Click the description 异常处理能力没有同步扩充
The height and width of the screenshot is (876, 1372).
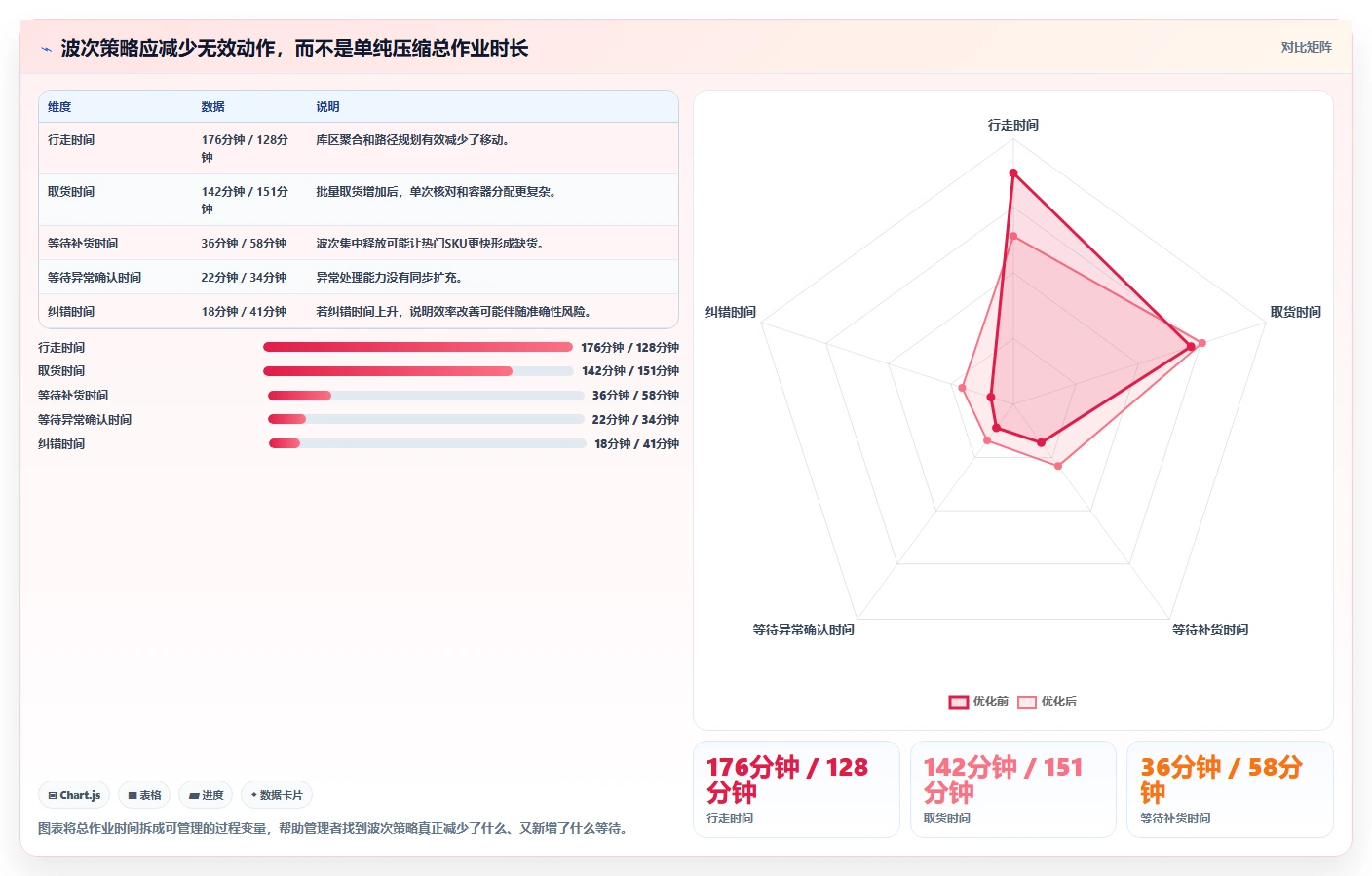point(392,278)
